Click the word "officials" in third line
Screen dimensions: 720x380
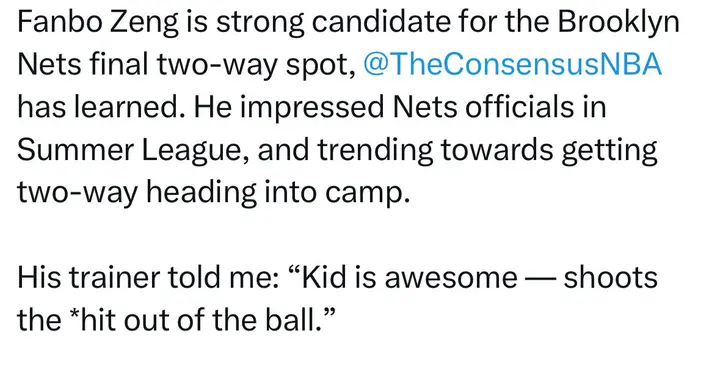(519, 106)
